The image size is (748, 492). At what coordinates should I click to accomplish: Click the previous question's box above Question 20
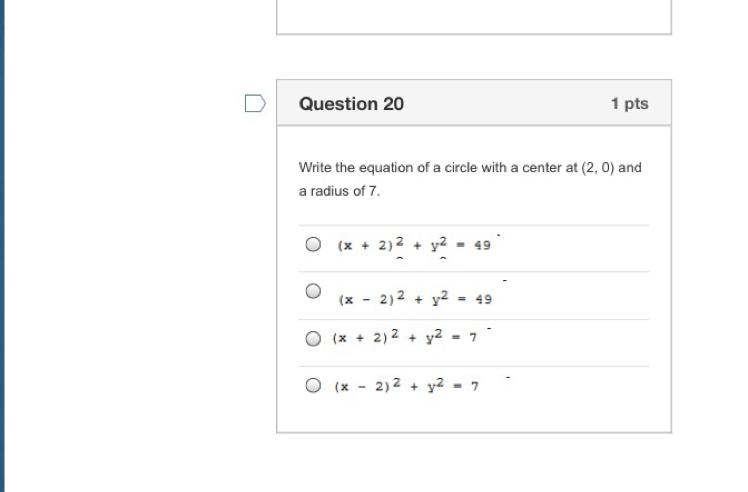[x=473, y=16]
